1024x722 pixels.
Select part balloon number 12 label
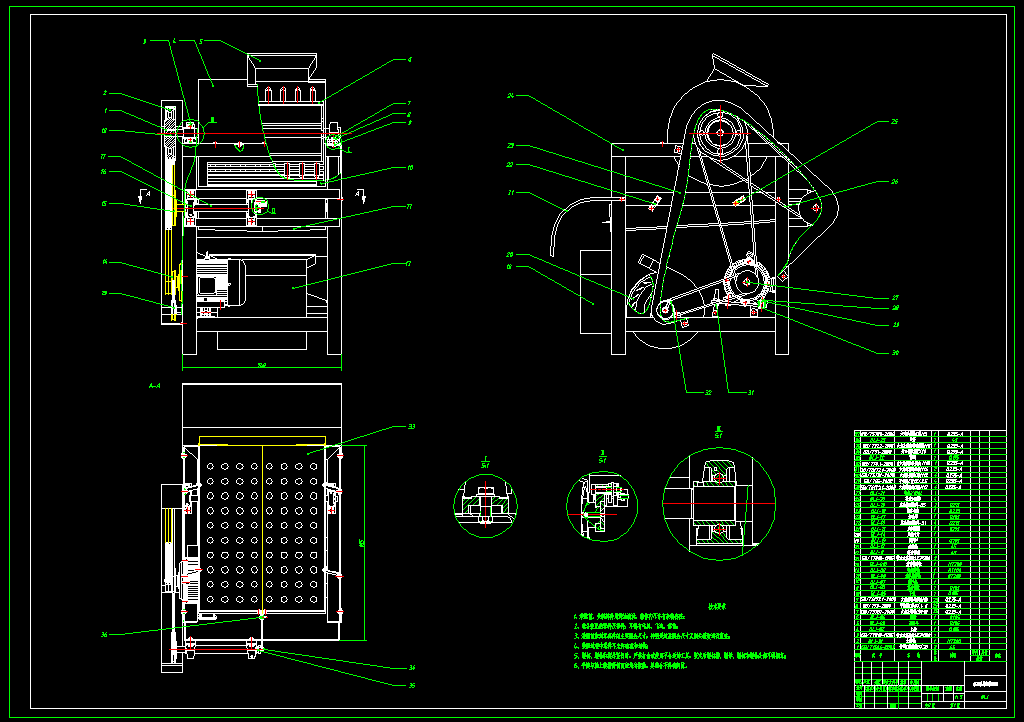point(409,264)
